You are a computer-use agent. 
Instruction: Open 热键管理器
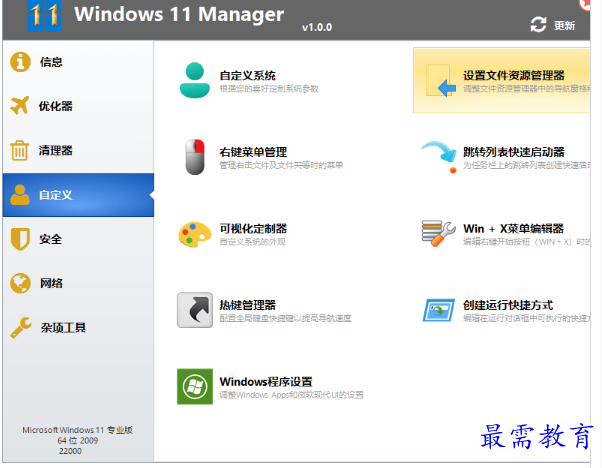tap(248, 305)
